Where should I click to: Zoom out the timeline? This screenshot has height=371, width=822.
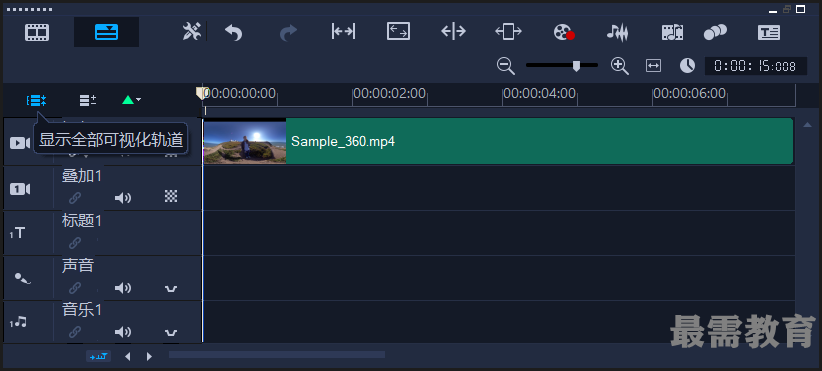tap(505, 66)
